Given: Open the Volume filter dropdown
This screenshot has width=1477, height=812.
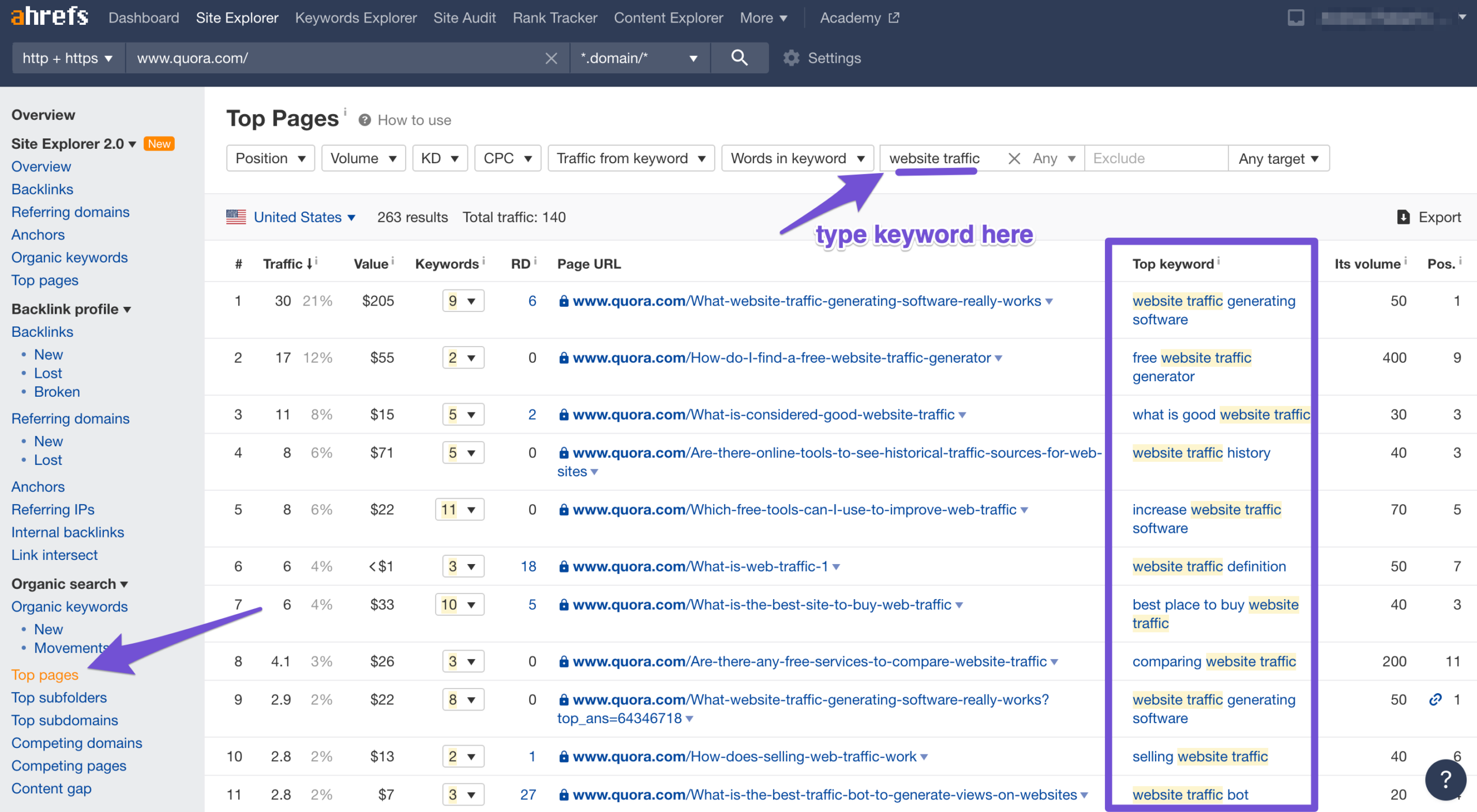Looking at the screenshot, I should pyautogui.click(x=363, y=158).
